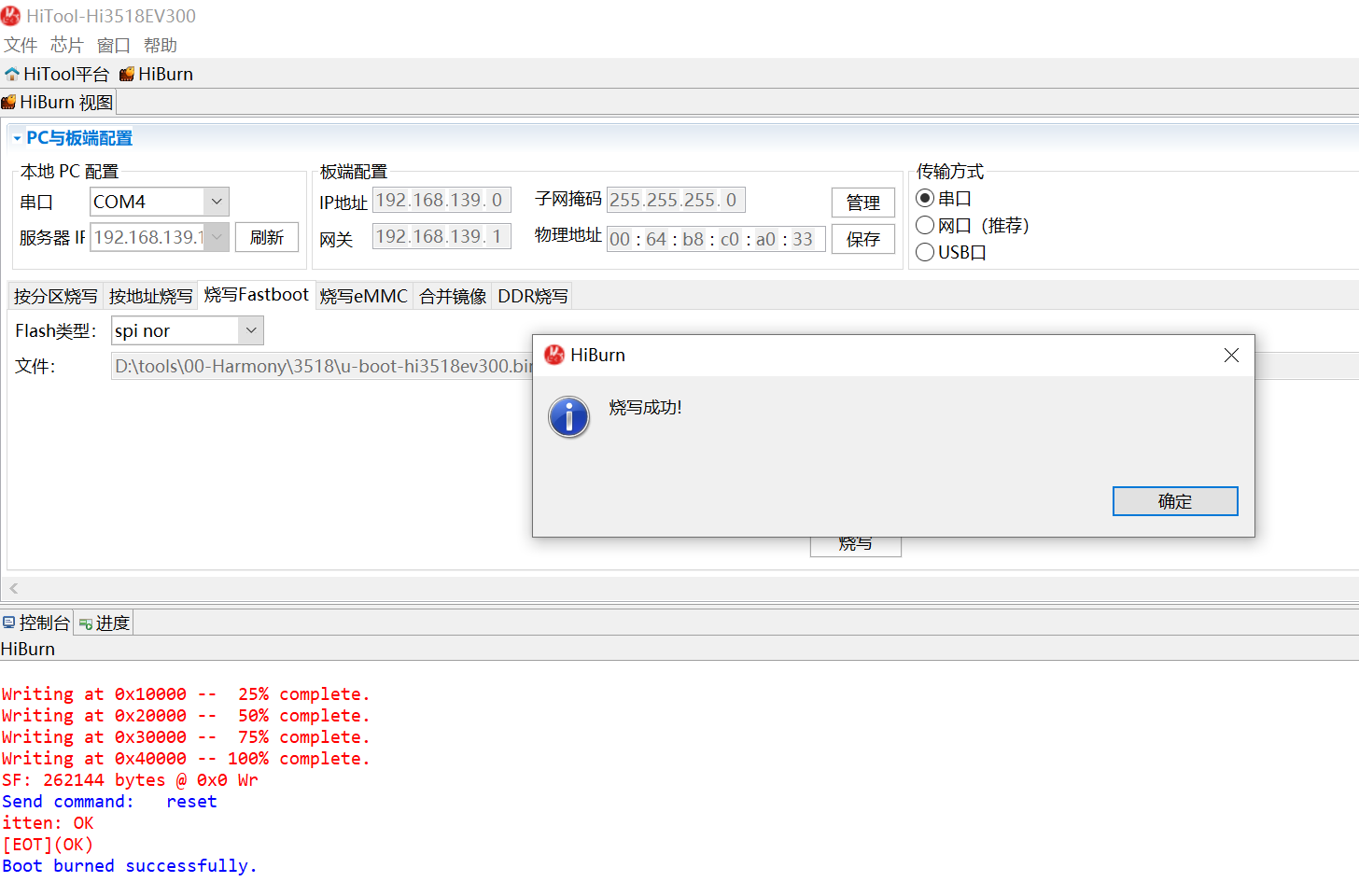
Task: Switch to DDR烧写 tab
Action: click(533, 296)
